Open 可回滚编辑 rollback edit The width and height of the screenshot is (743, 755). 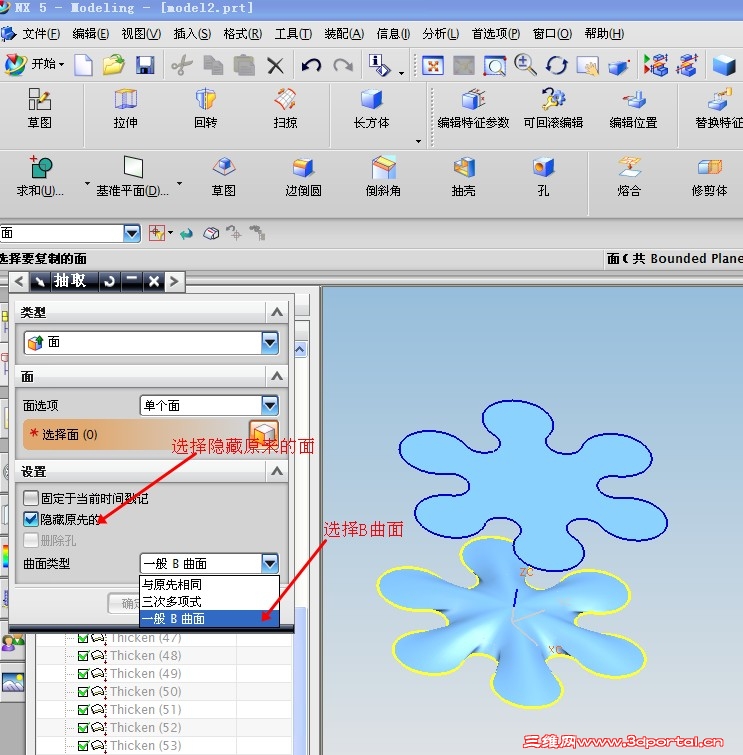(553, 109)
